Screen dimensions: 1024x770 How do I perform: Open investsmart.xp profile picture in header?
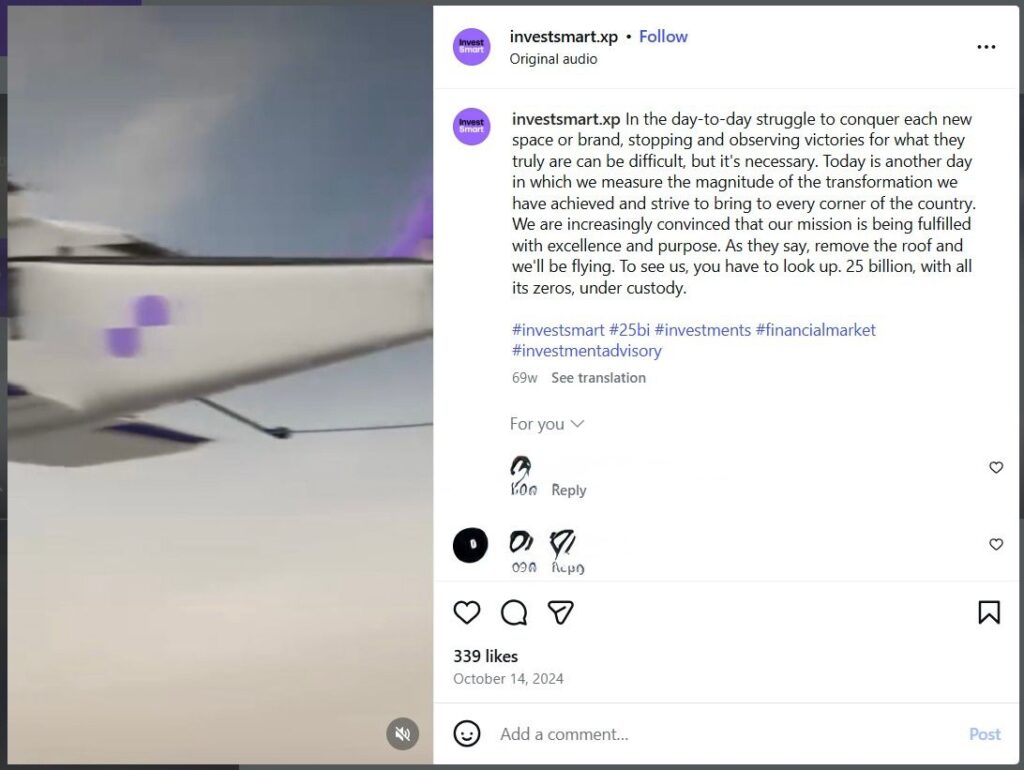472,47
